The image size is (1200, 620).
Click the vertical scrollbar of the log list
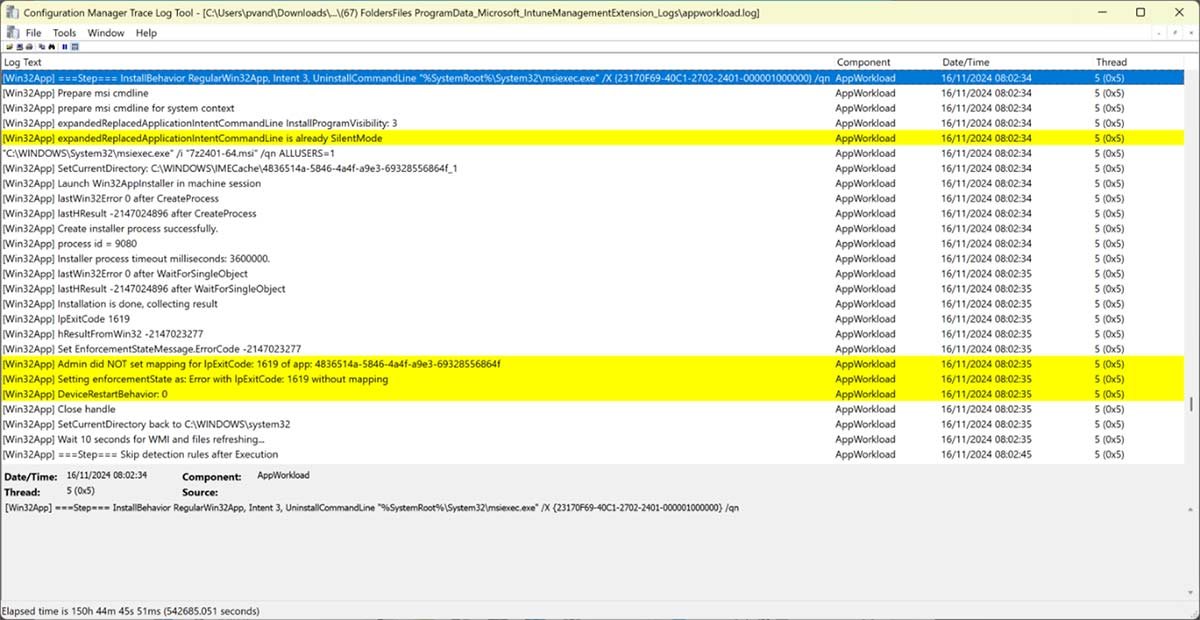[x=1190, y=404]
